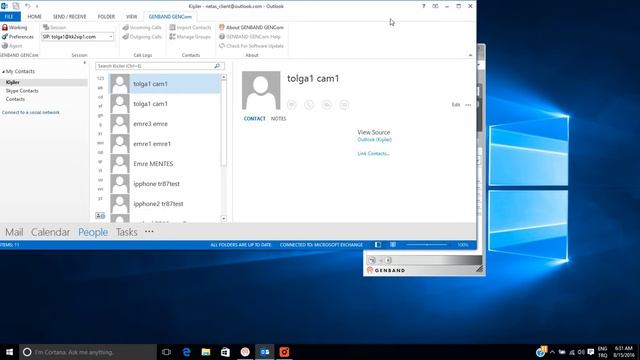
Task: Open File Explorer from taskbar
Action: [206, 352]
